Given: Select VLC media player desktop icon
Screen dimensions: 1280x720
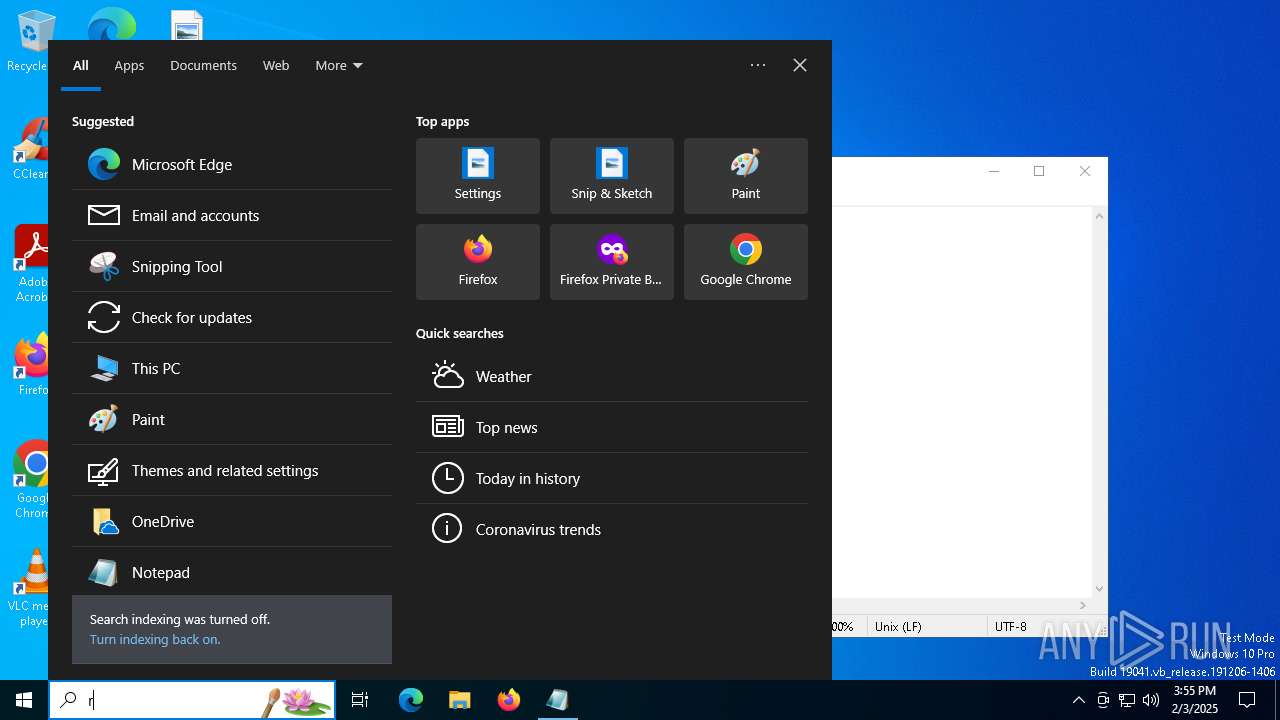Looking at the screenshot, I should 30,588.
